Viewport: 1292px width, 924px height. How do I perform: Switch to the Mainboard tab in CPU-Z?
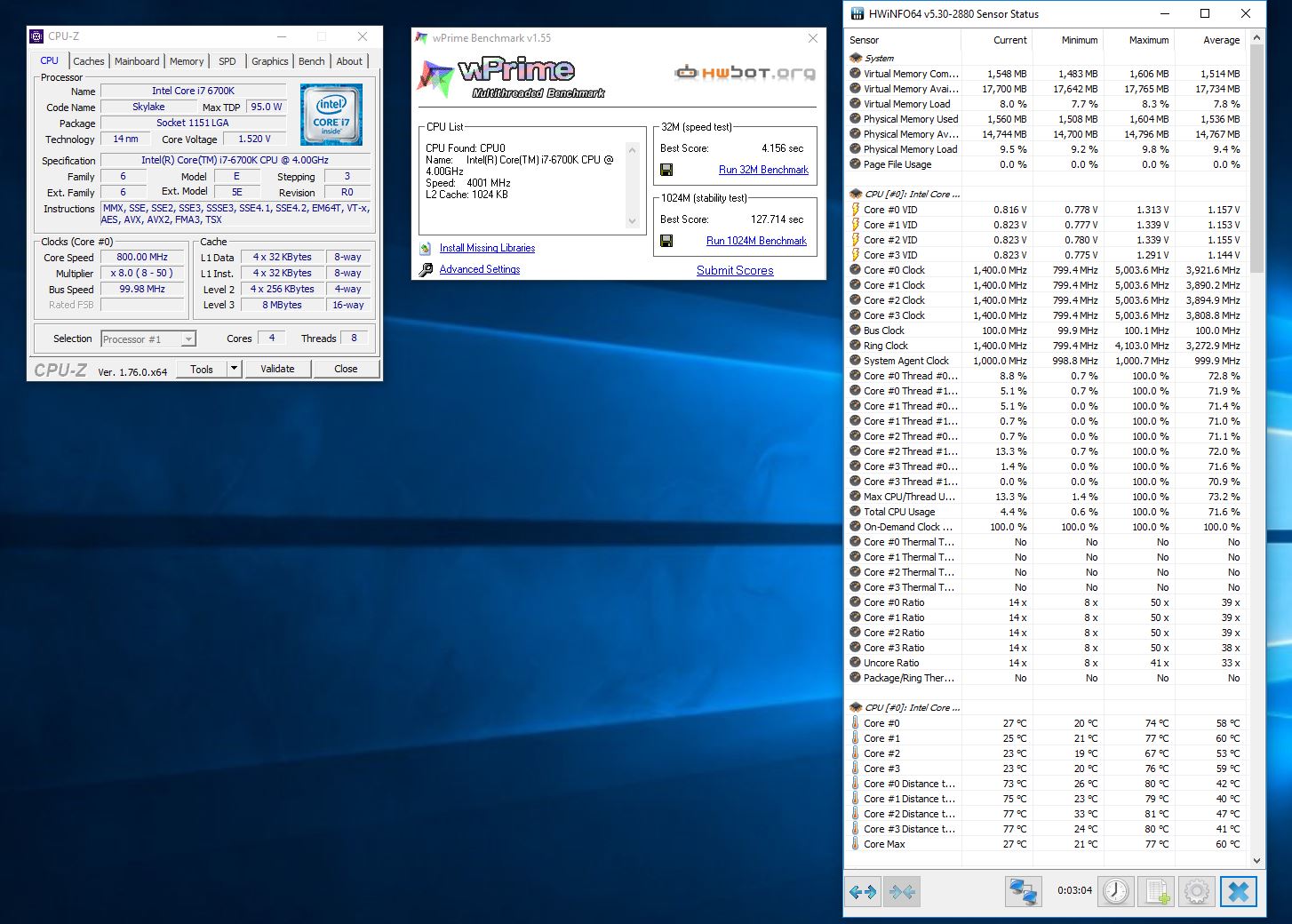(x=137, y=61)
